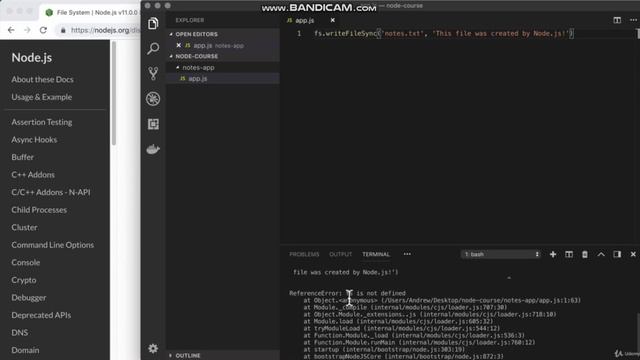Open C++ Addons docs link
The height and width of the screenshot is (360, 640).
(33, 175)
